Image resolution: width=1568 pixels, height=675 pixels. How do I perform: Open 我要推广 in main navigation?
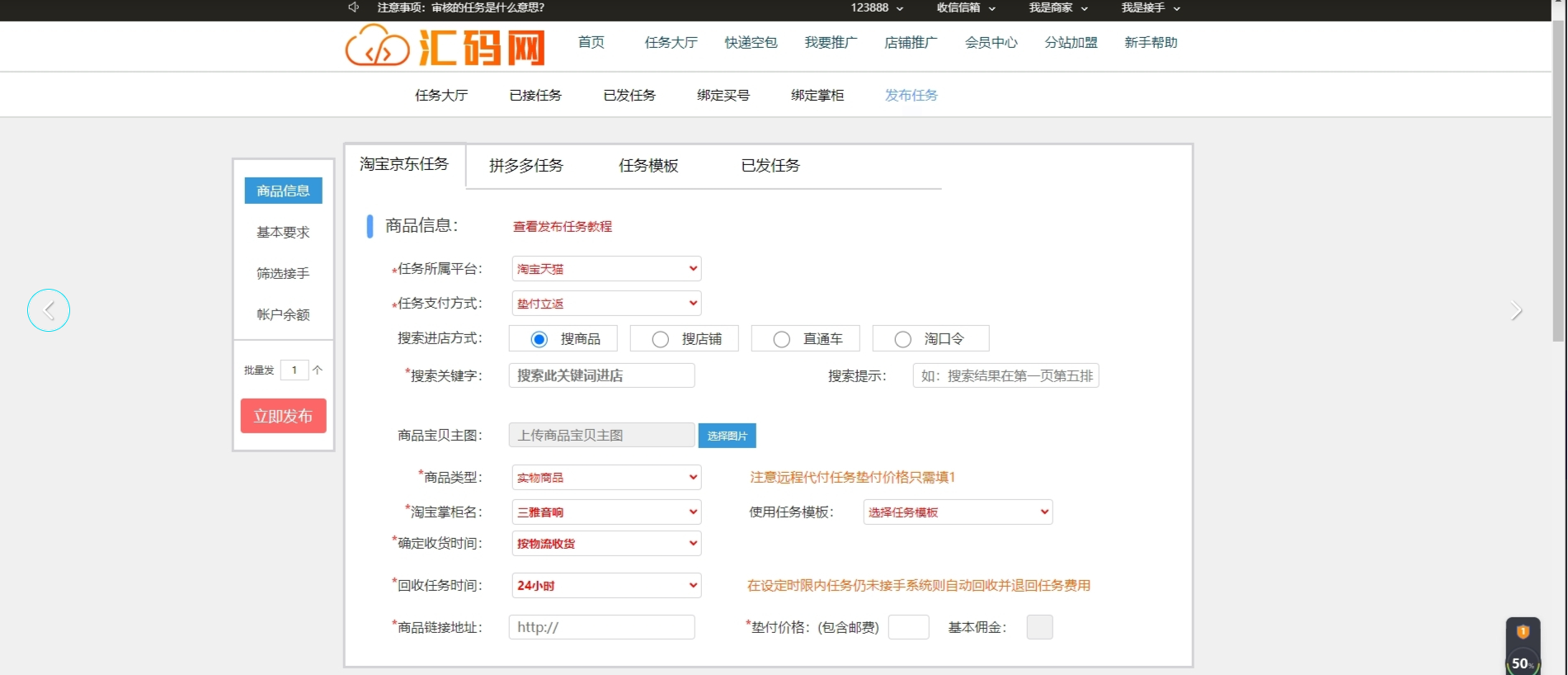831,43
